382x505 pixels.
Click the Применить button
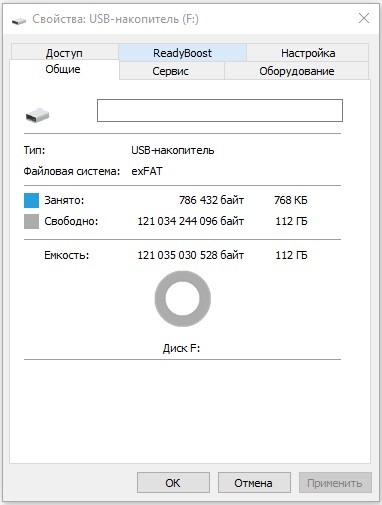point(335,482)
